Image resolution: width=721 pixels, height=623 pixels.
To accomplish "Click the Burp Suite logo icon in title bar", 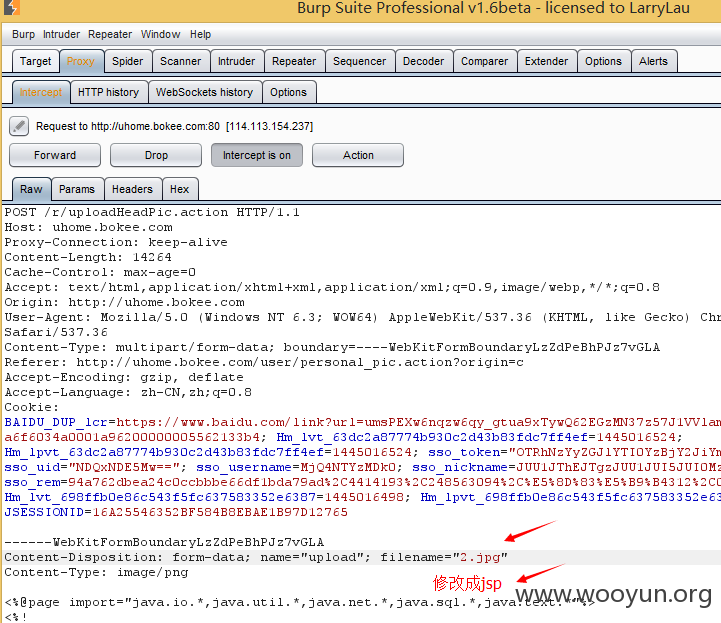I will tap(12, 7).
